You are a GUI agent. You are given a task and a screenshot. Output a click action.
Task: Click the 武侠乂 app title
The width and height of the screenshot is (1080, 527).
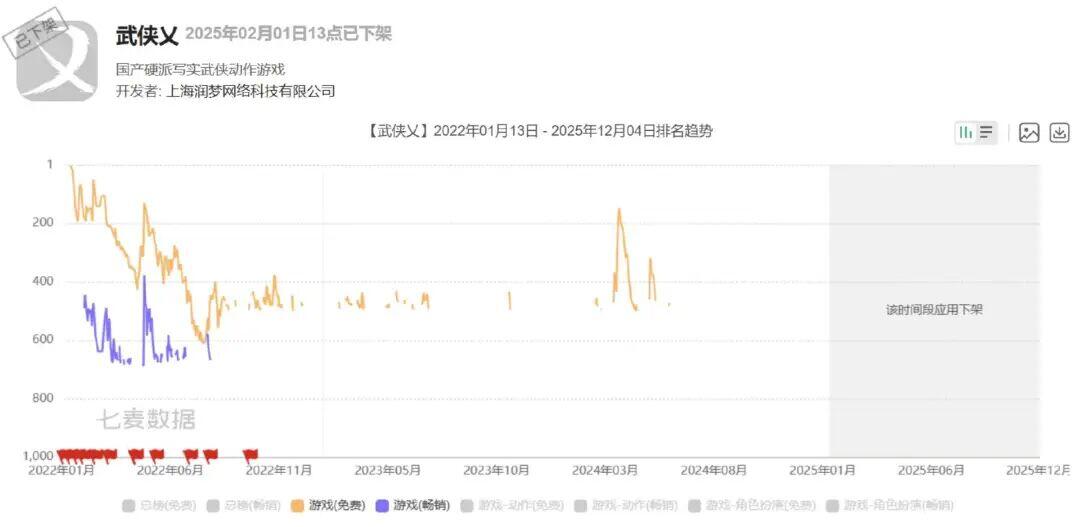pyautogui.click(x=147, y=35)
